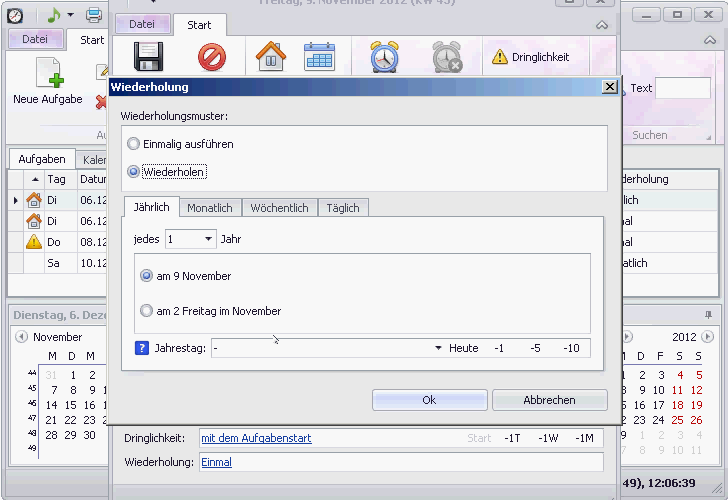Select am 2 Freitag im November option
The height and width of the screenshot is (500, 728).
[x=146, y=311]
